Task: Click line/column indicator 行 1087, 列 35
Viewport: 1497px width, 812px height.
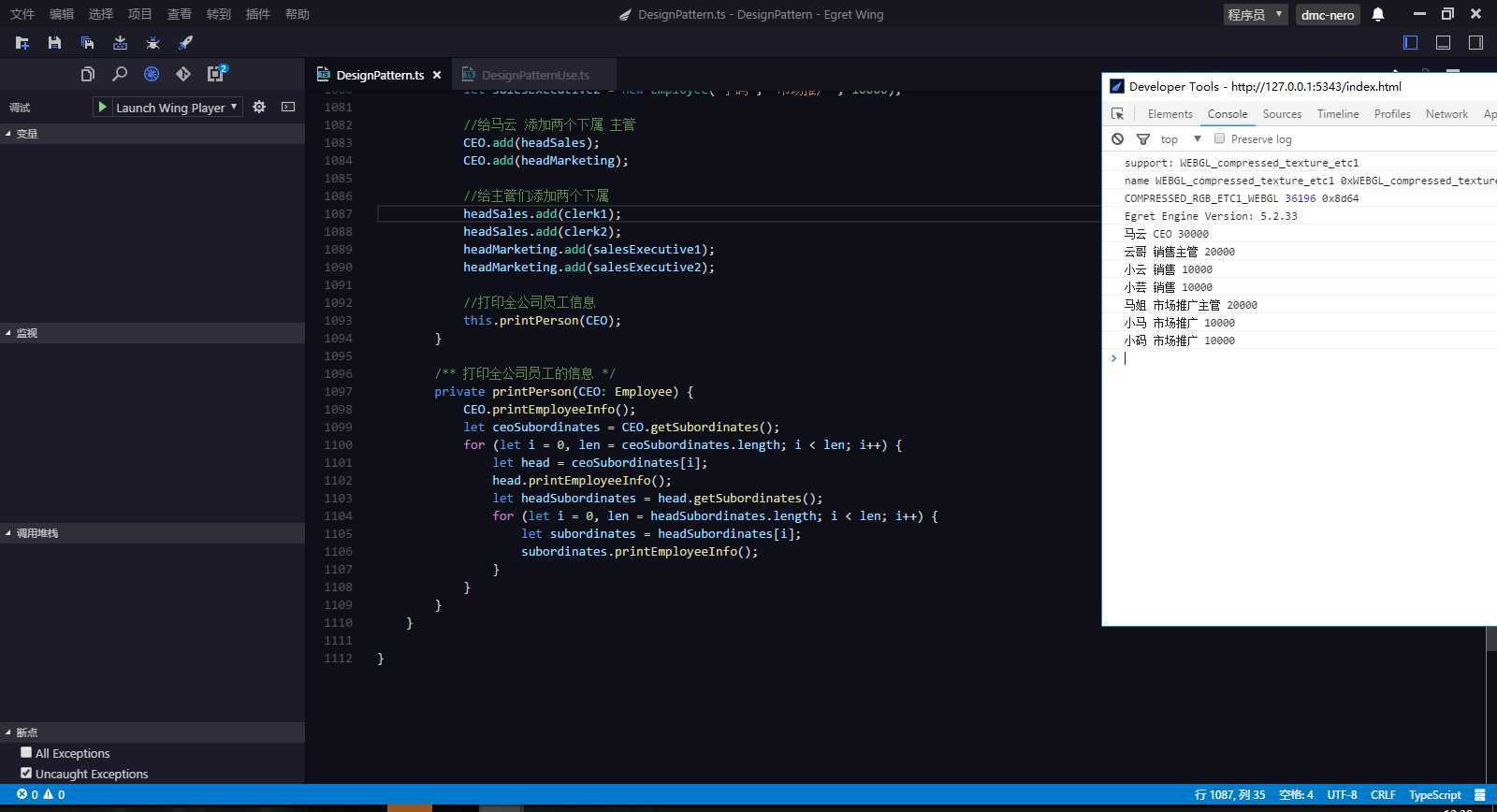Action: point(1229,794)
